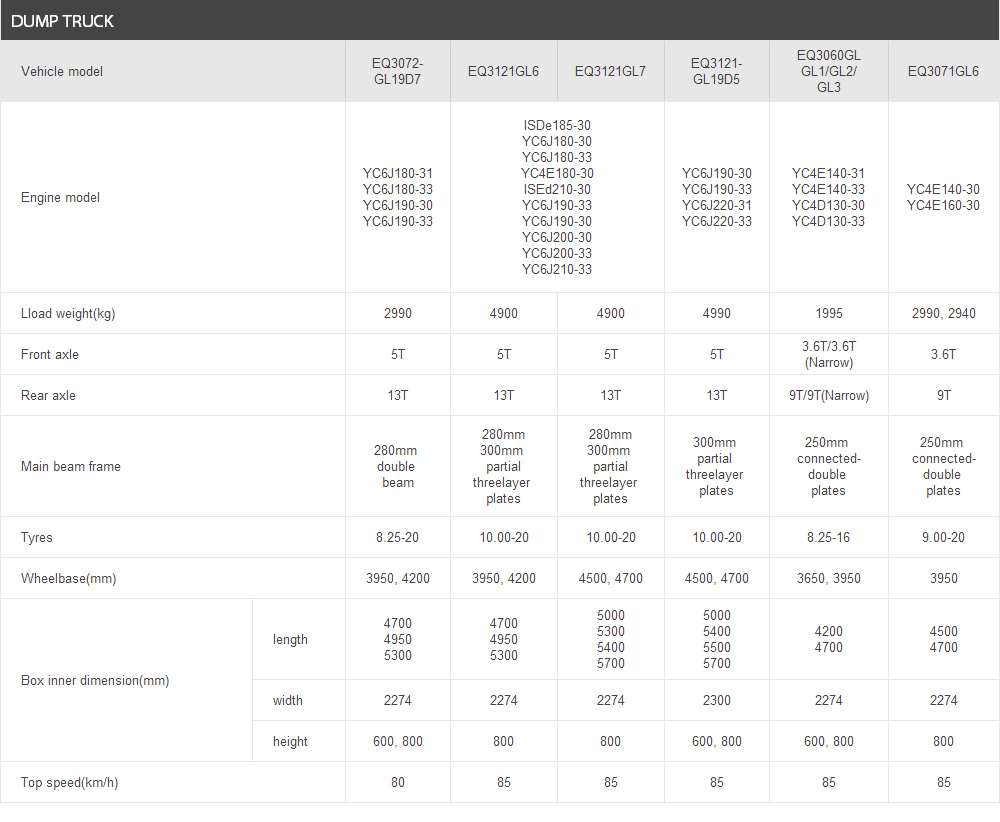
Task: Click the EQ3072-GL19D7 model header
Action: coord(397,71)
